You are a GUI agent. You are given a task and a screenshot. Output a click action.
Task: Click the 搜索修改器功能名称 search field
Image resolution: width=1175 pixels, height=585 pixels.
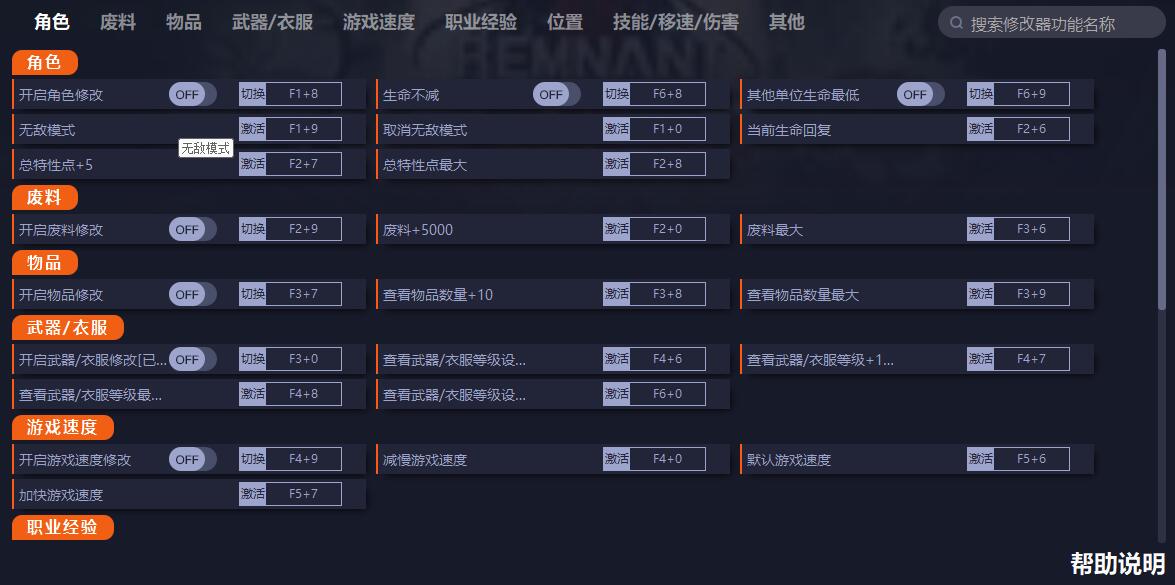[1052, 23]
